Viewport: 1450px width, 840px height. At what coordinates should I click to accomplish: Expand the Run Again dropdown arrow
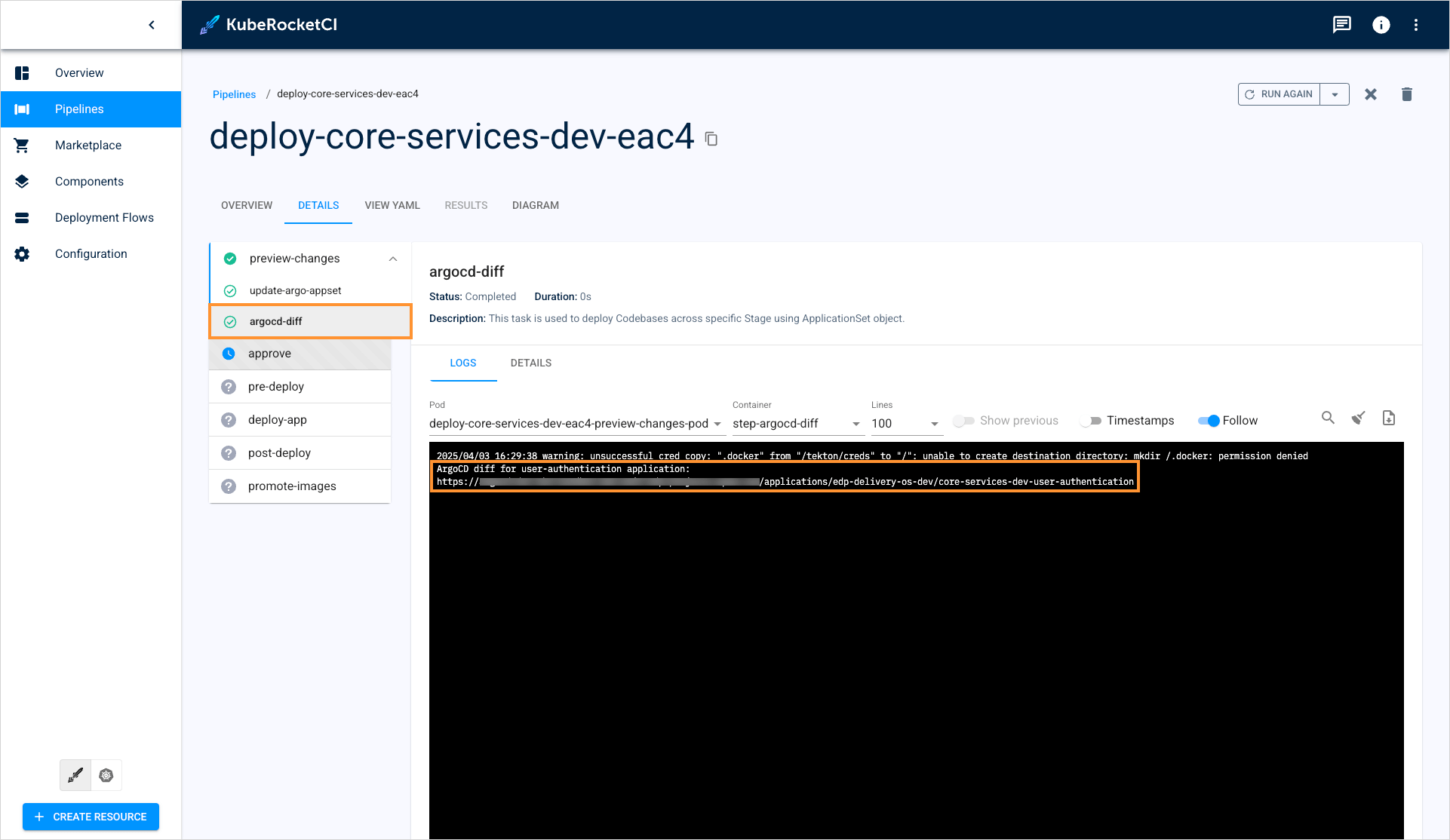tap(1335, 94)
